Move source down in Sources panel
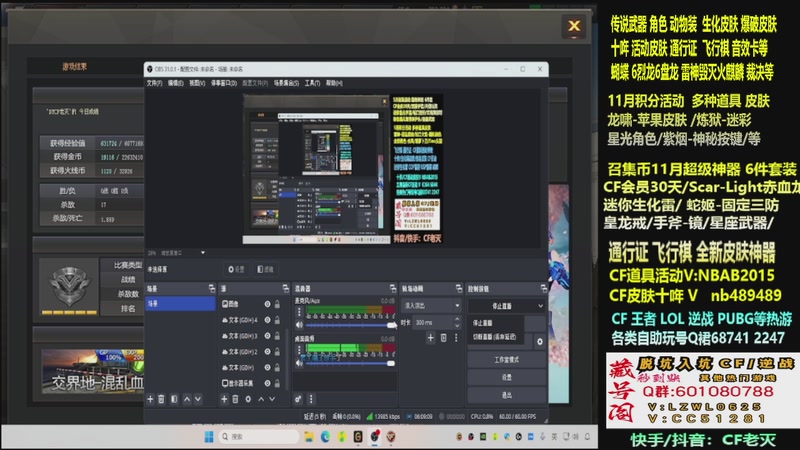The height and width of the screenshot is (450, 800). point(272,399)
